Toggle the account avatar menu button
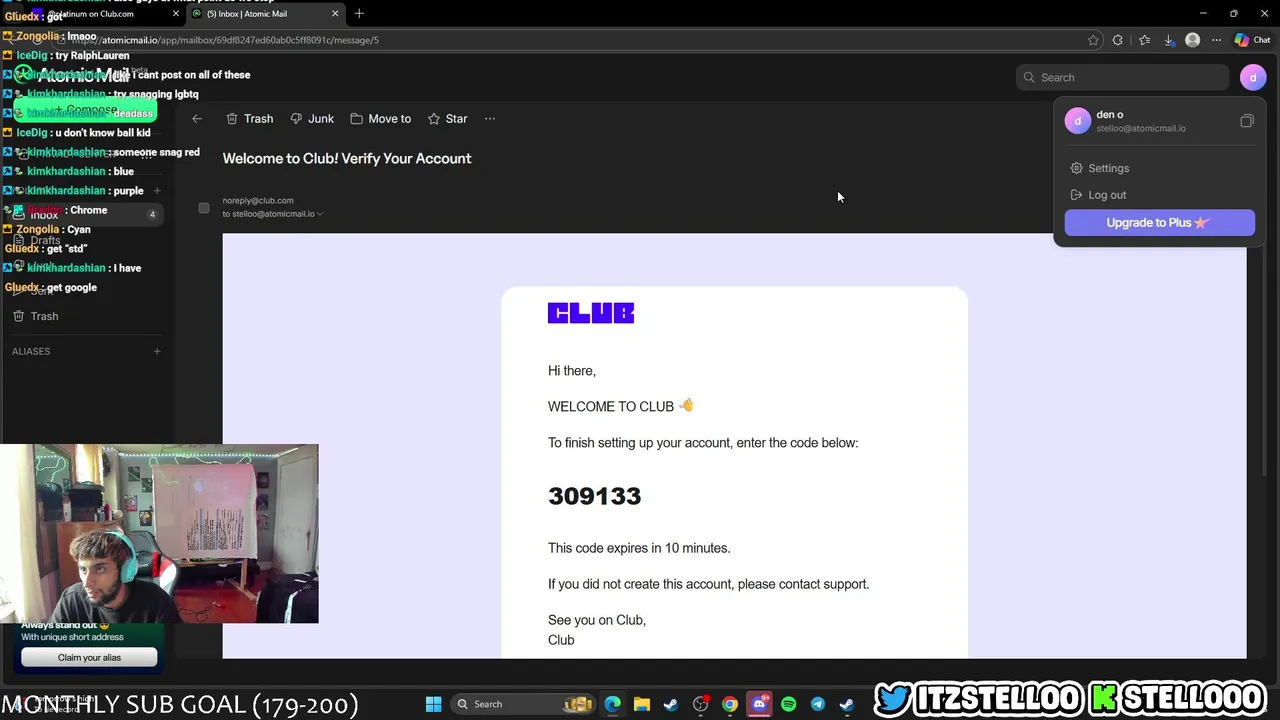Viewport: 1280px width, 720px height. [x=1252, y=77]
